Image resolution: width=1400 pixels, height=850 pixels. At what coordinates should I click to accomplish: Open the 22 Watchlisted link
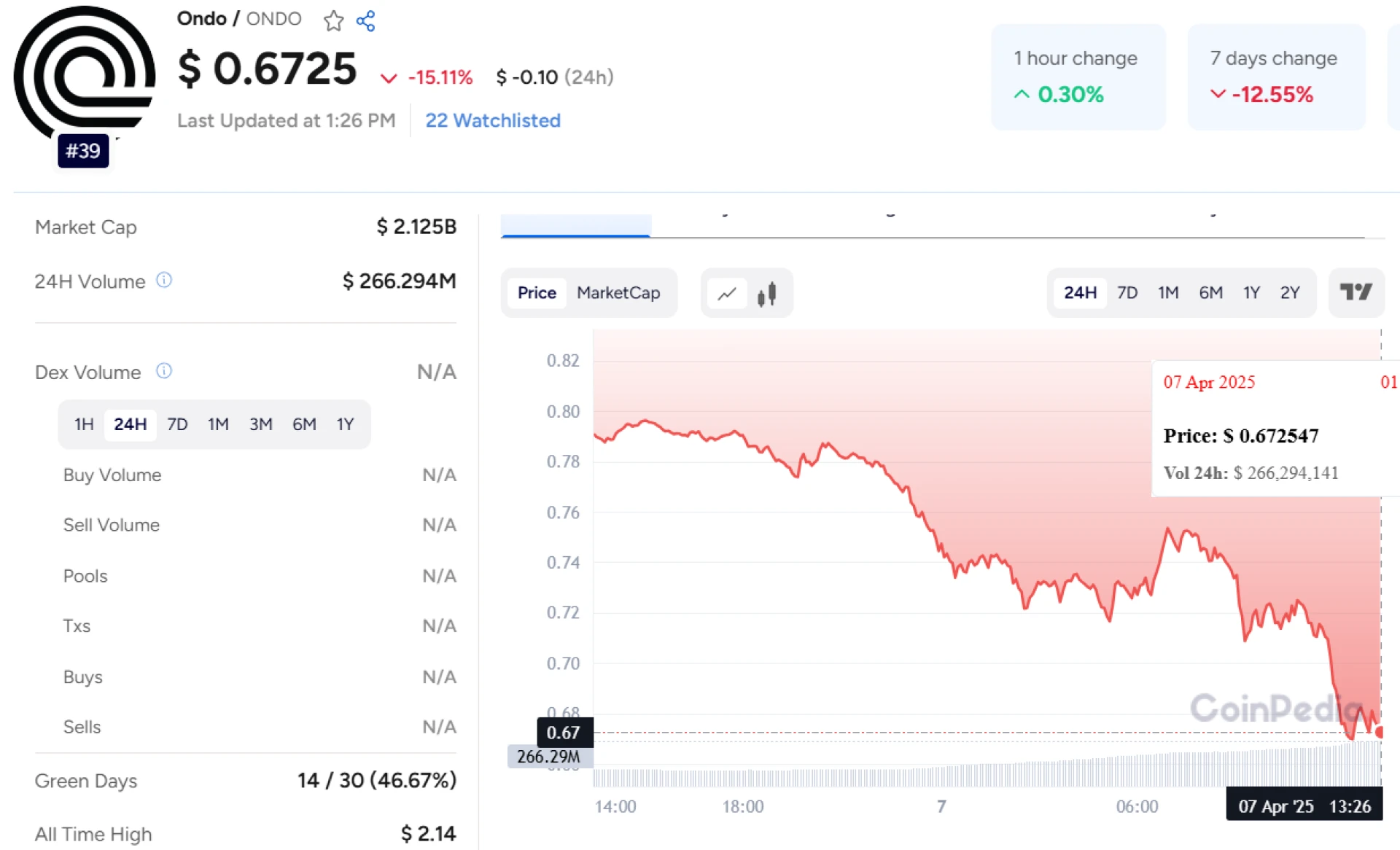[x=493, y=120]
